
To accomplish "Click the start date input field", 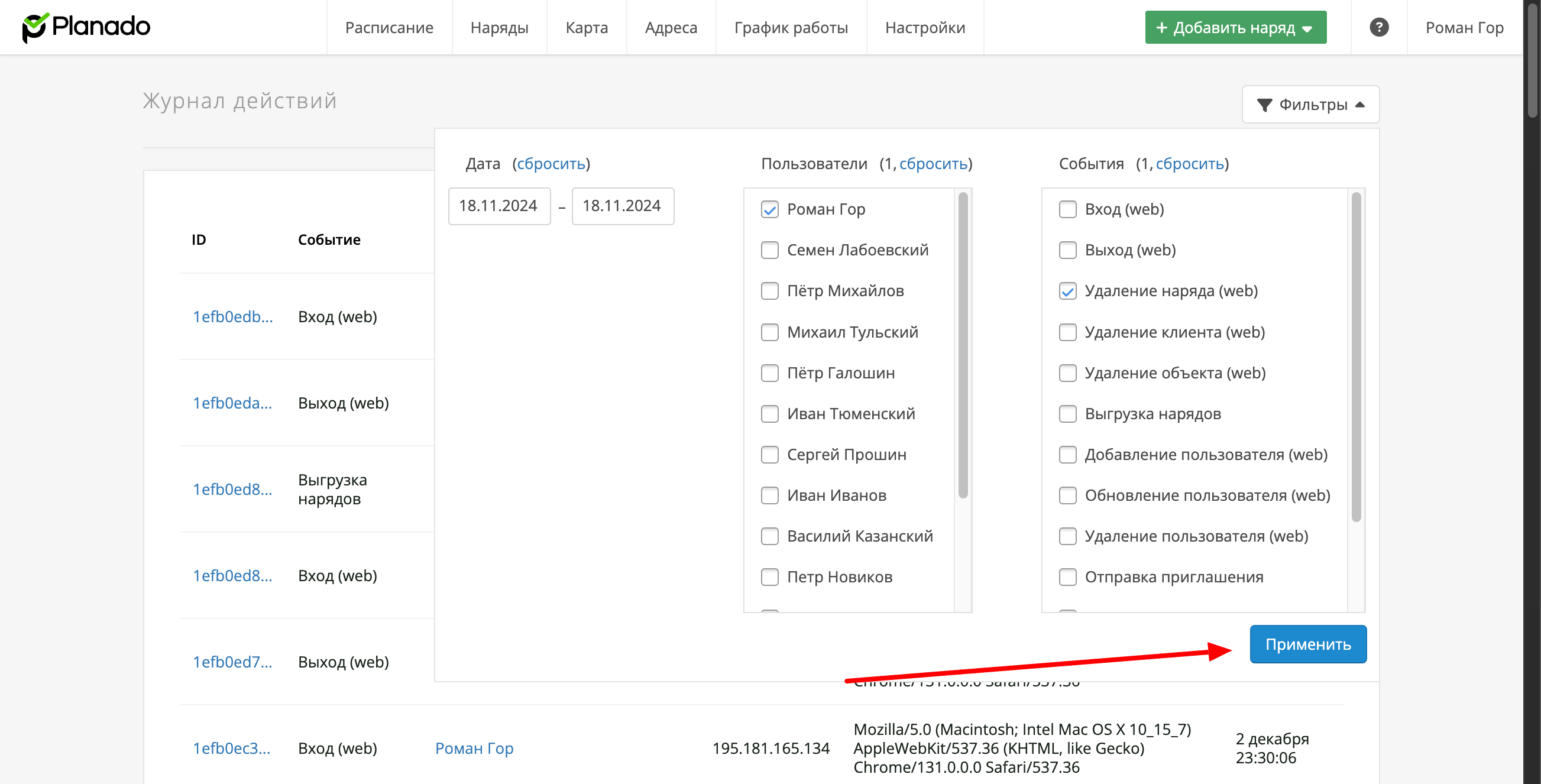I will coord(498,206).
